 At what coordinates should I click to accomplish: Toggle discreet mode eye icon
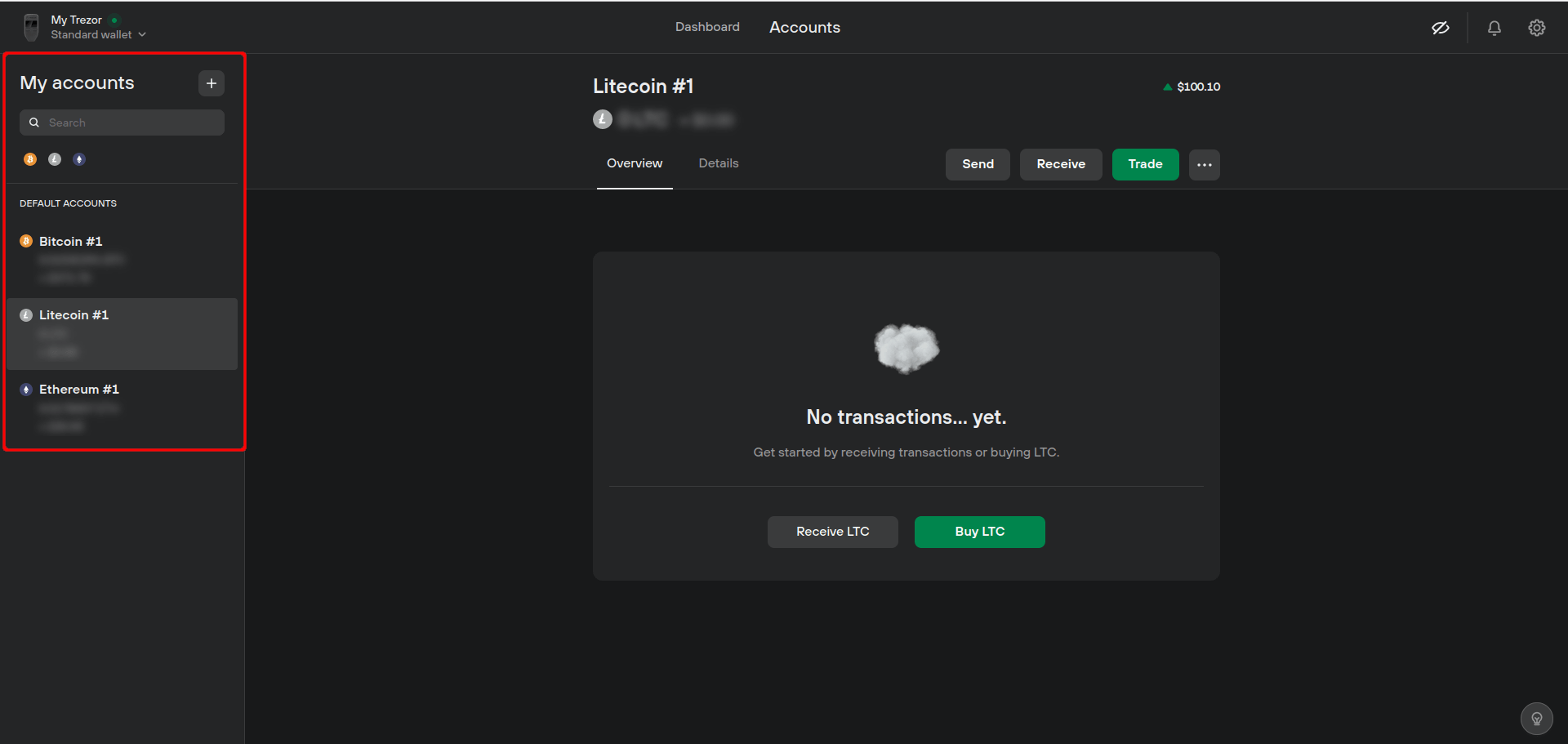(1441, 28)
